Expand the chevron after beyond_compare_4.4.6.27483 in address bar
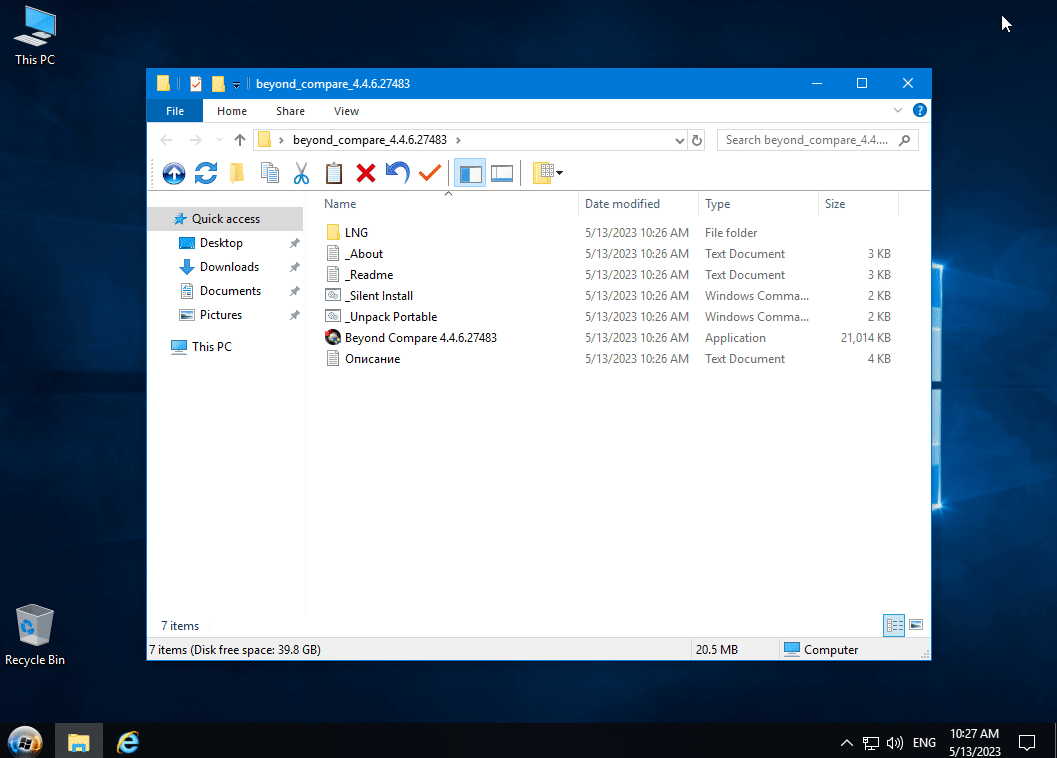The image size is (1057, 758). [x=458, y=140]
